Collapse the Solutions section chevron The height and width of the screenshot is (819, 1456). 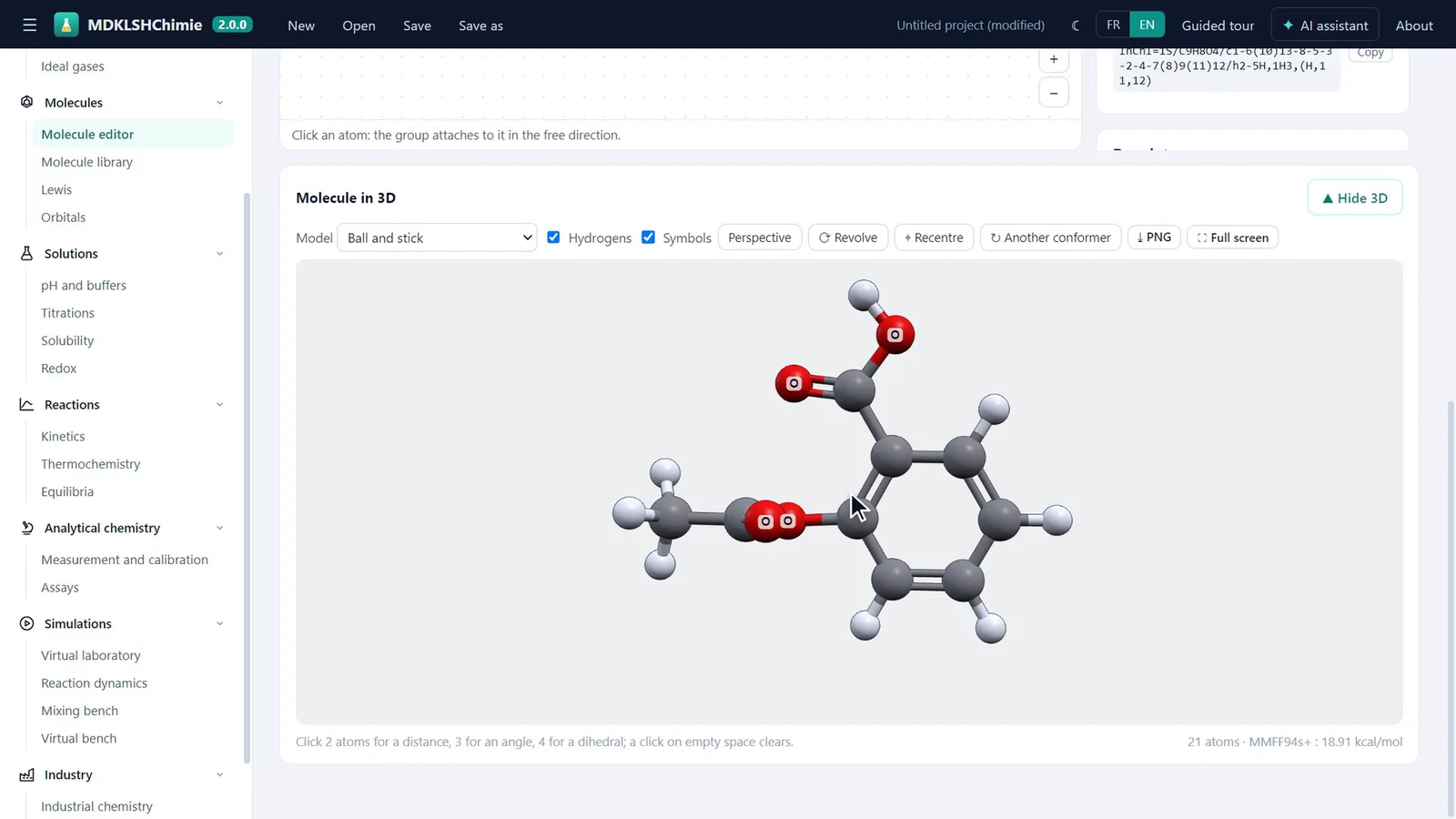[219, 254]
